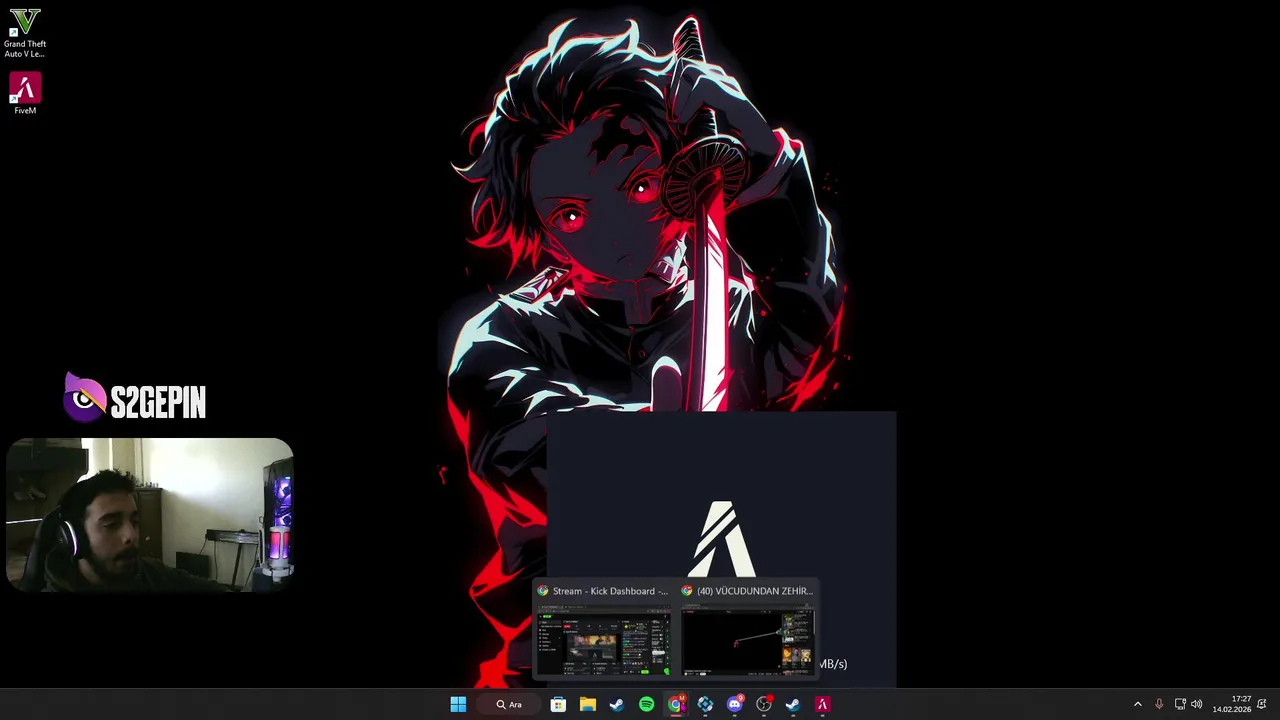Image resolution: width=1280 pixels, height=720 pixels.
Task: Click the microphone icon in system tray
Action: (1159, 704)
